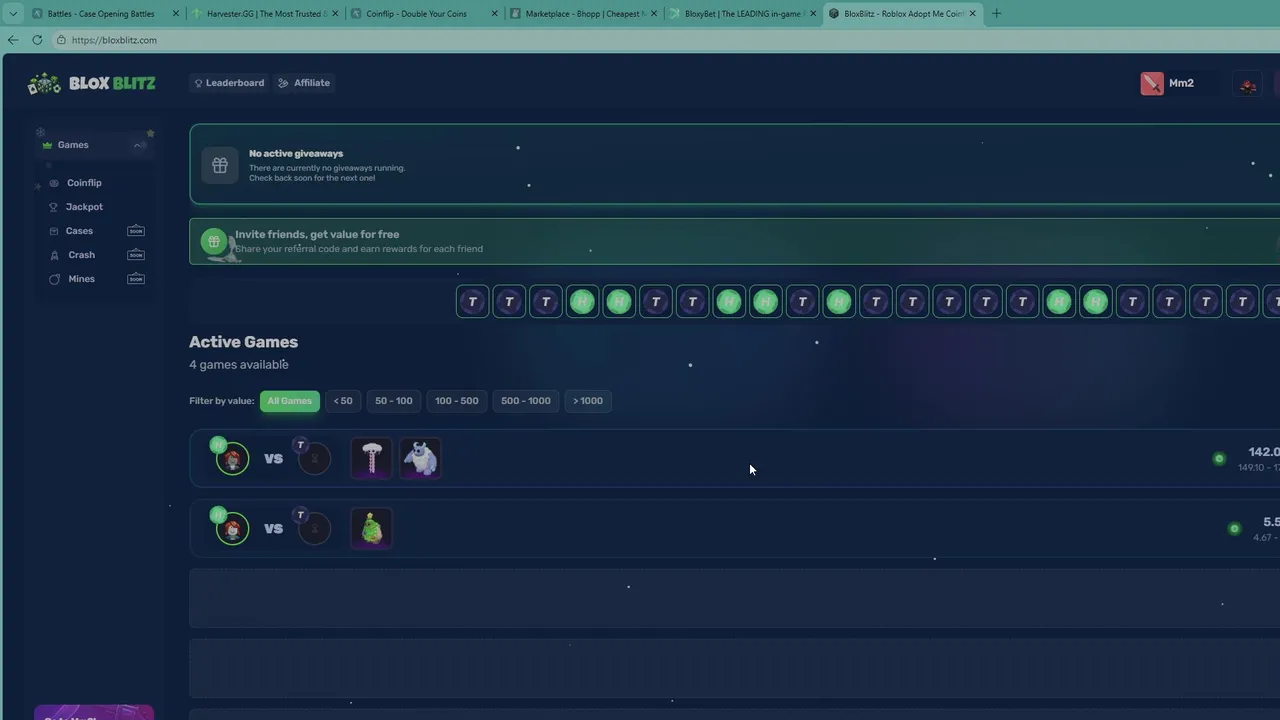Filter games by value 500 - 1000

pos(526,401)
